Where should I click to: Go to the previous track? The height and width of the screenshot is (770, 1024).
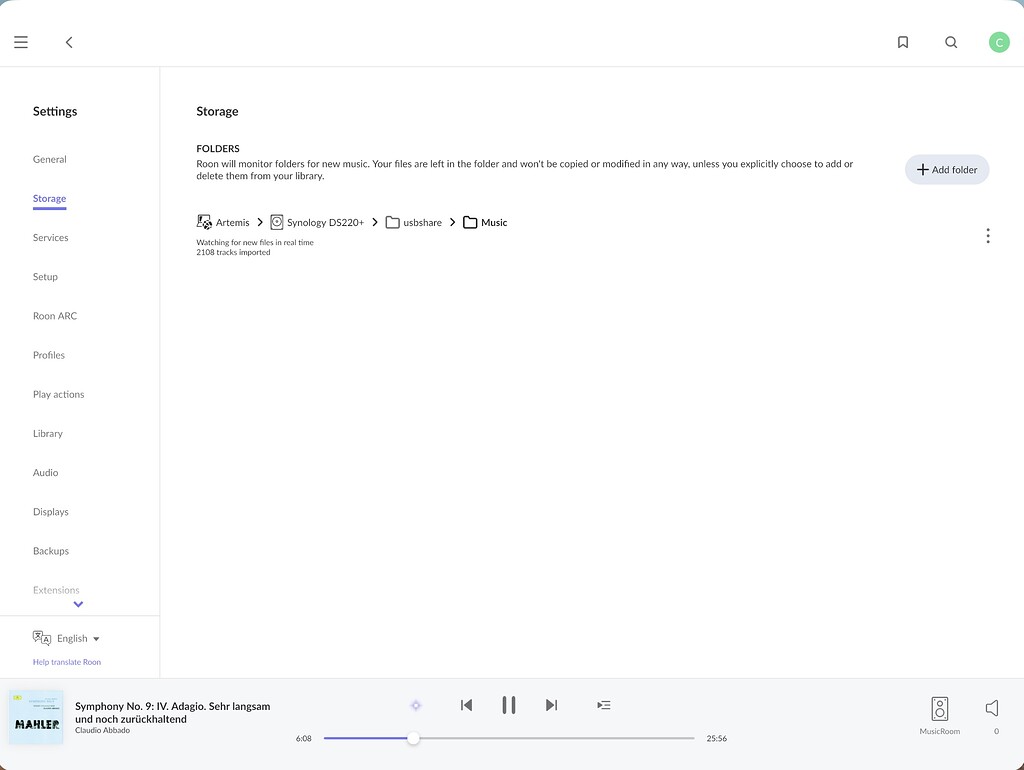tap(466, 705)
